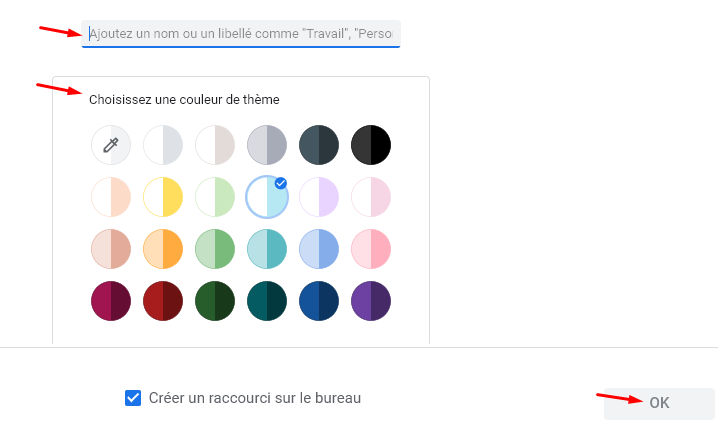Select the dark slate gray theme swatch
Viewport: 718px width, 444px height.
[x=319, y=145]
